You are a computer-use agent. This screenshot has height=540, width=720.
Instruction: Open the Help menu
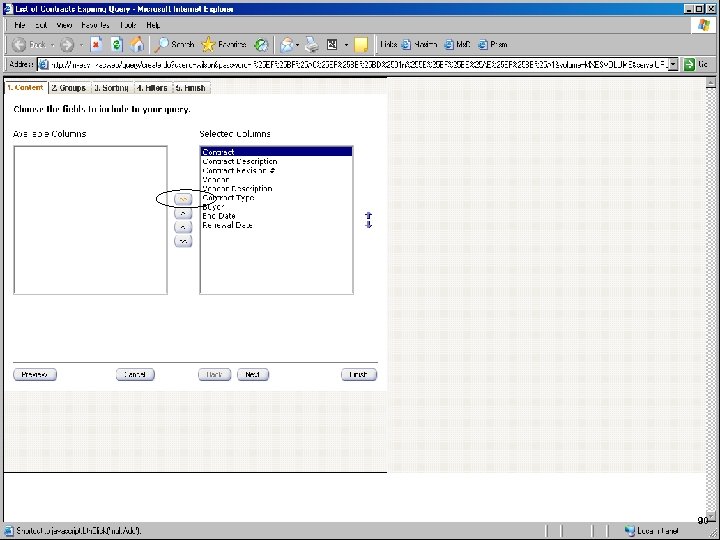[x=153, y=25]
